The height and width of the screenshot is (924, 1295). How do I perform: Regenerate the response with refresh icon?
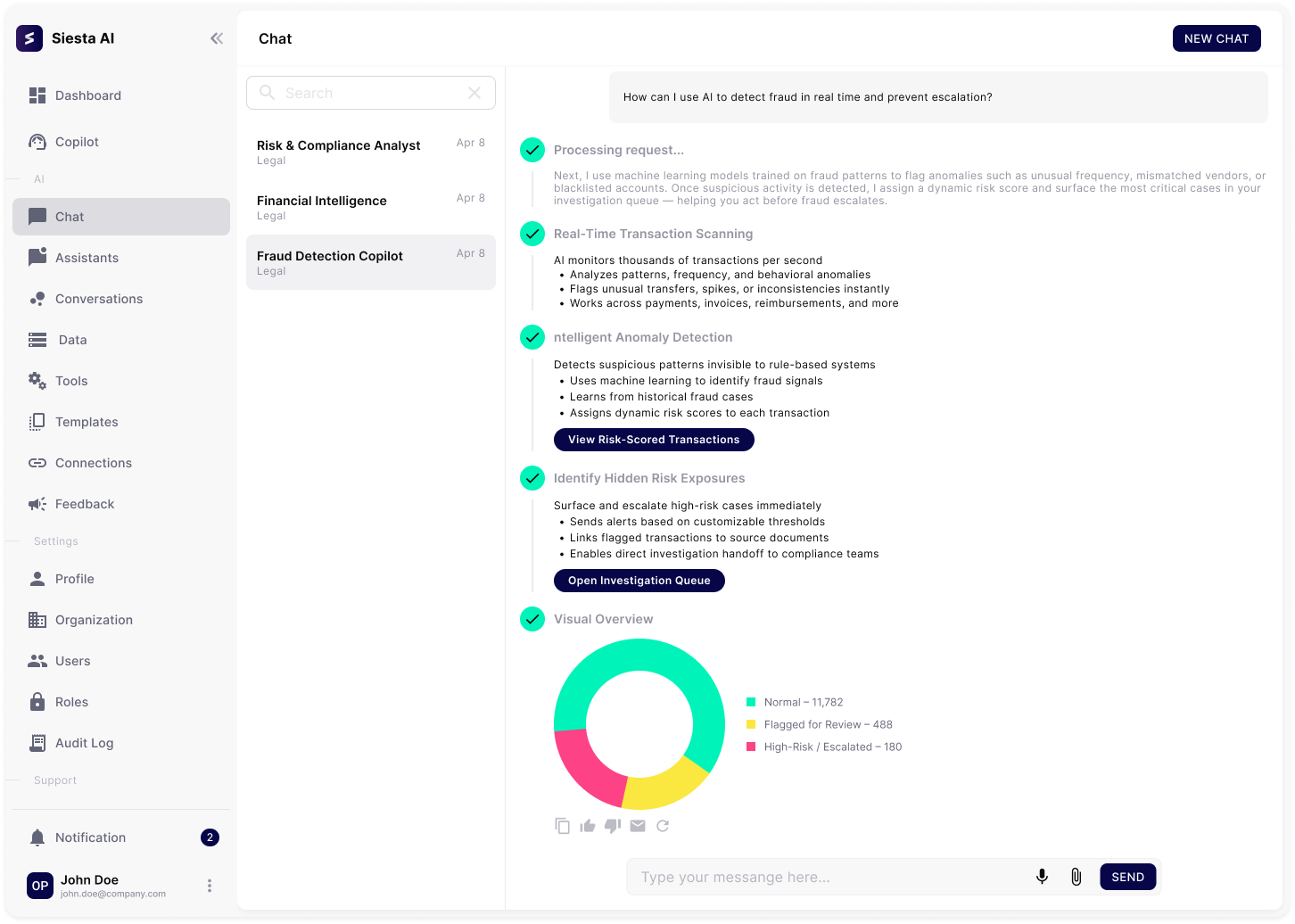click(x=663, y=826)
